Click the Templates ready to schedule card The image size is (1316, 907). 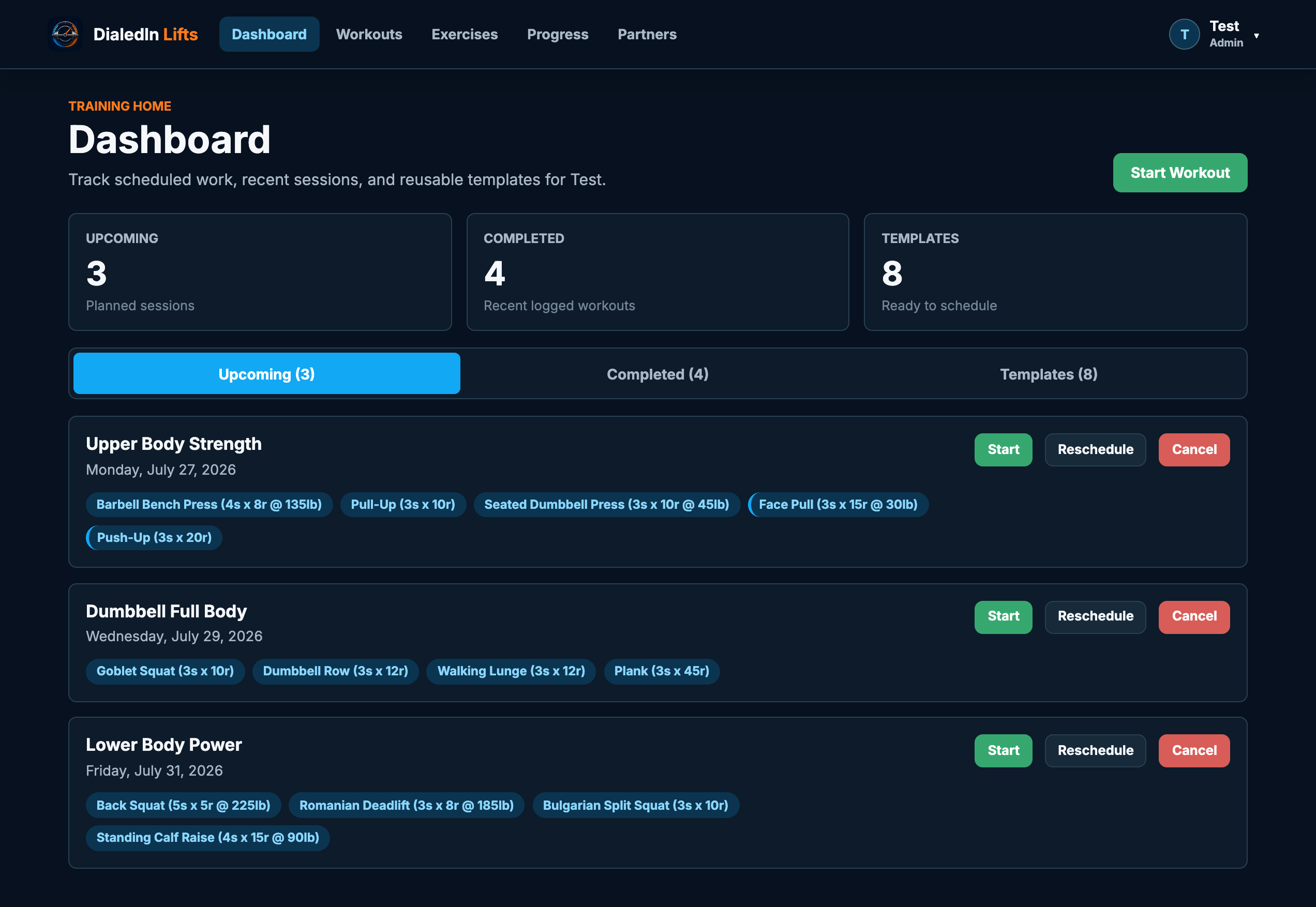[x=1056, y=272]
